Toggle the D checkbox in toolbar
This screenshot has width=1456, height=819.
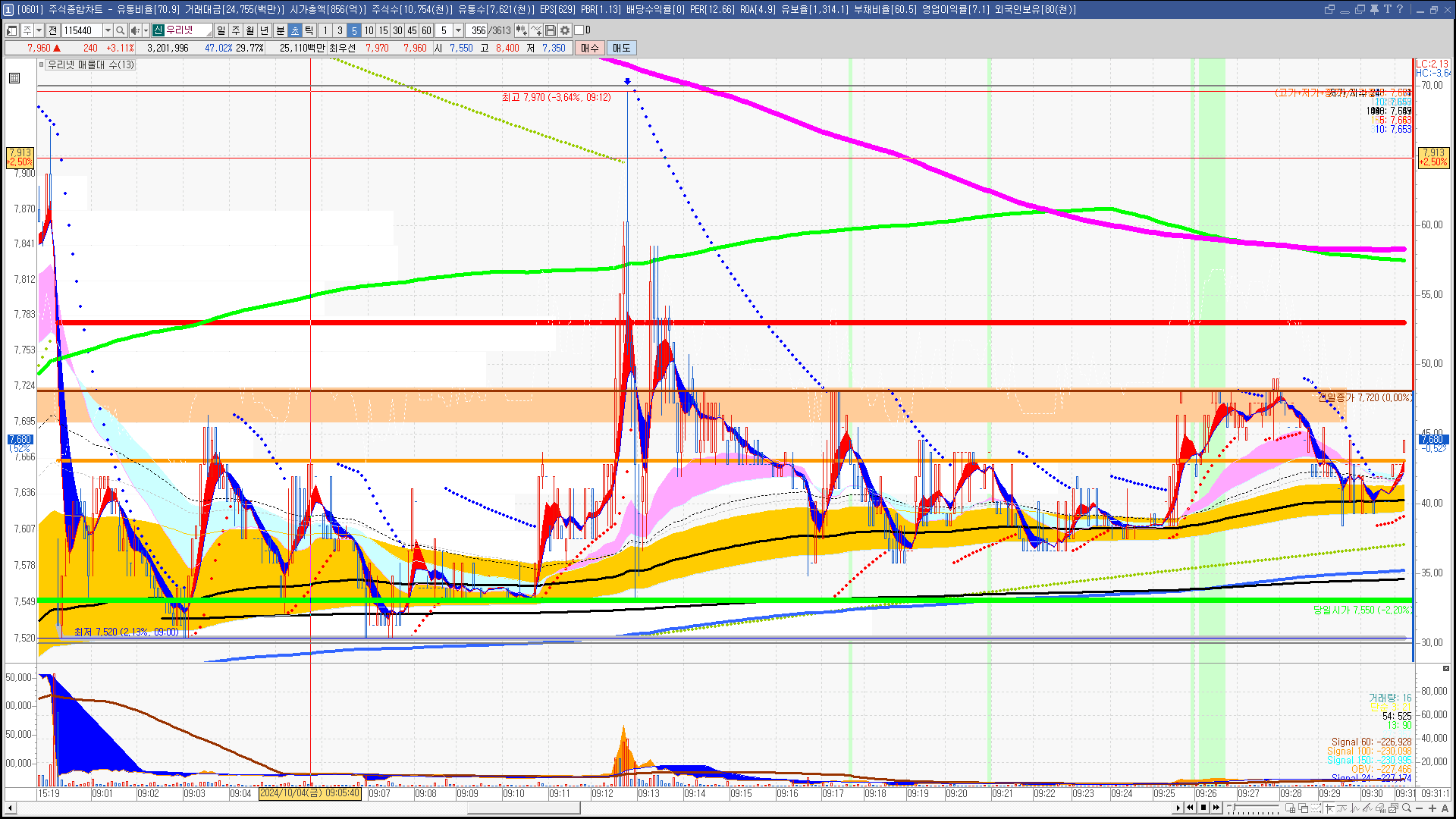tap(579, 30)
